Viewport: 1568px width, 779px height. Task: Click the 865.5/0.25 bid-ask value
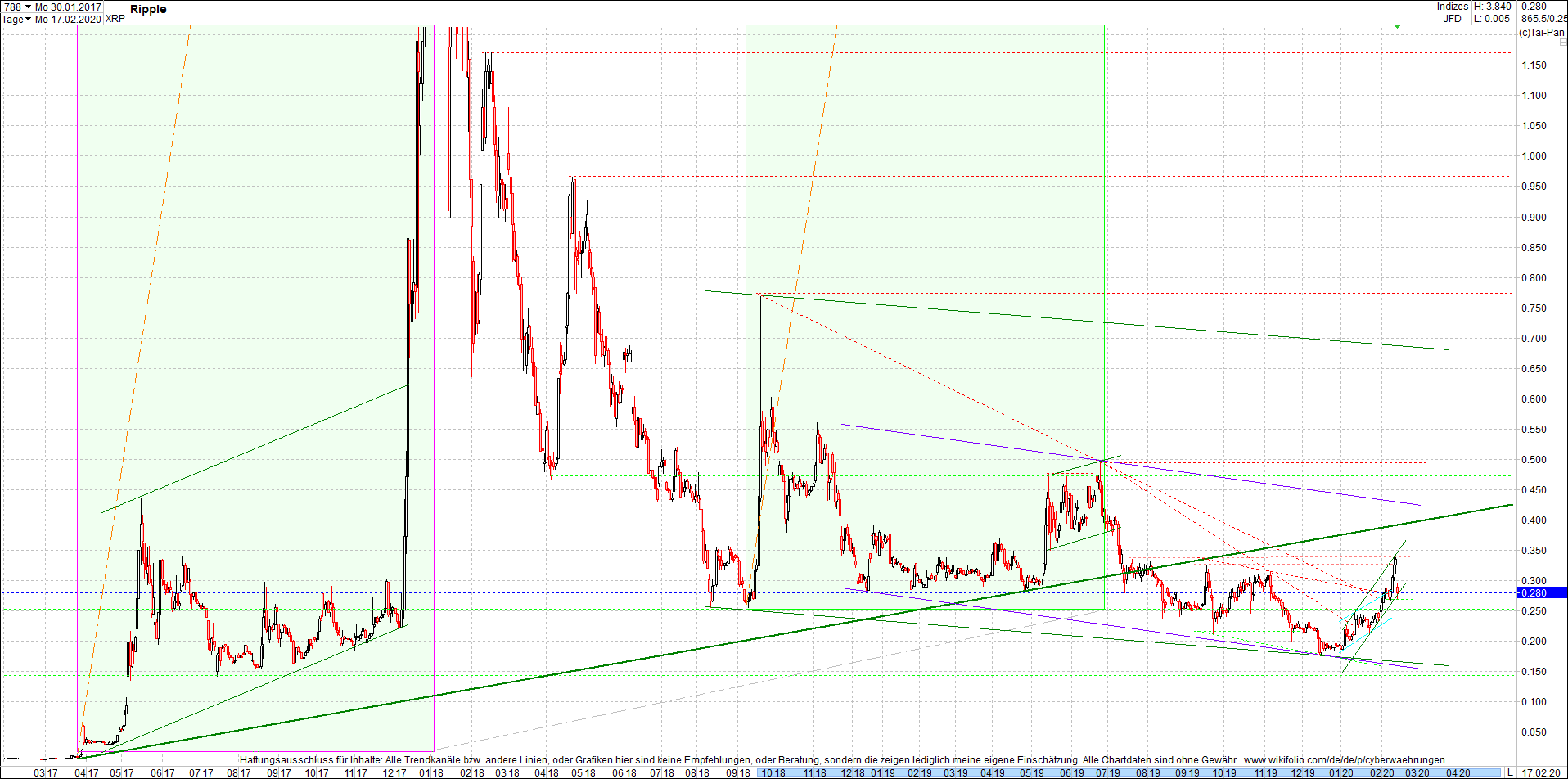(1541, 18)
